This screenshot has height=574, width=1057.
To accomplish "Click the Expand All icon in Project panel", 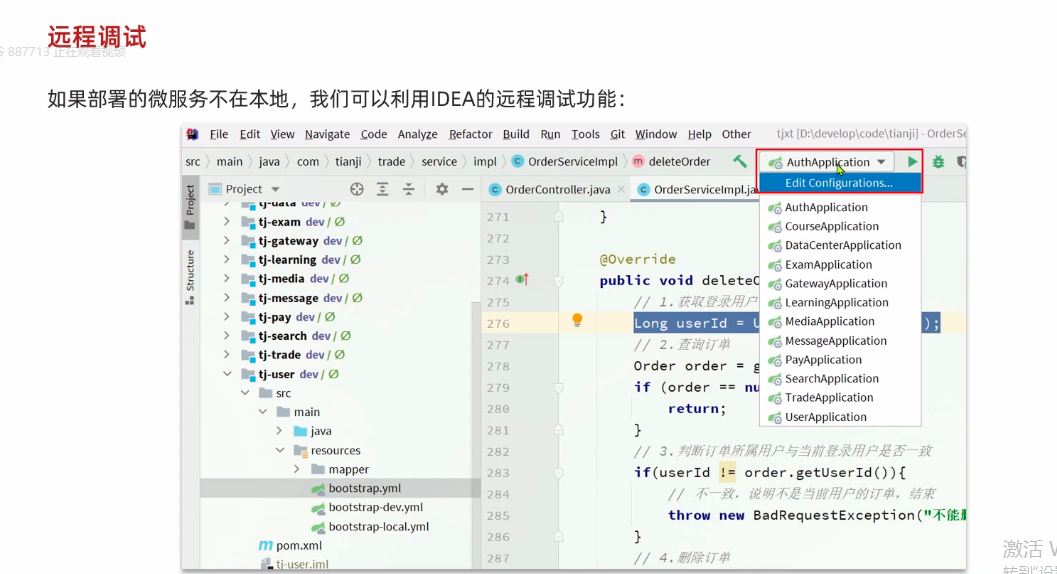I will (382, 190).
